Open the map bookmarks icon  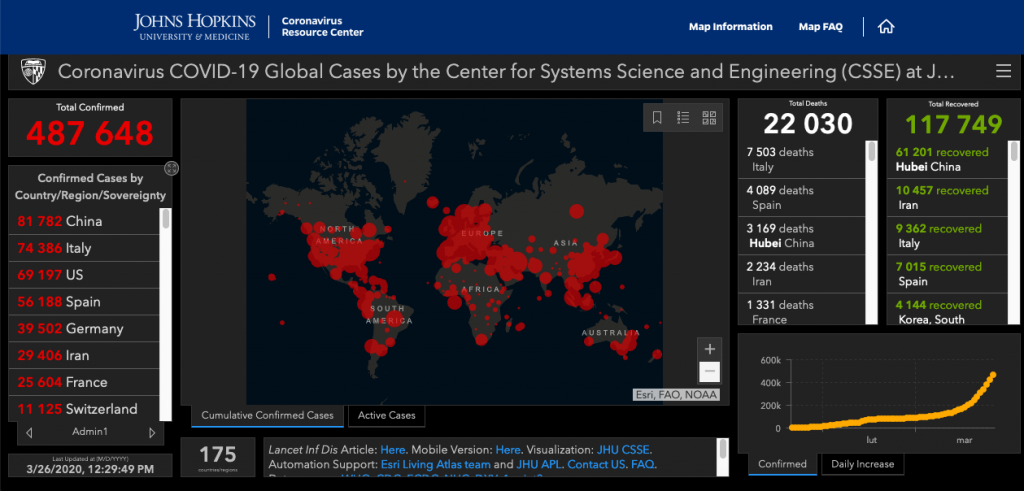tap(657, 118)
